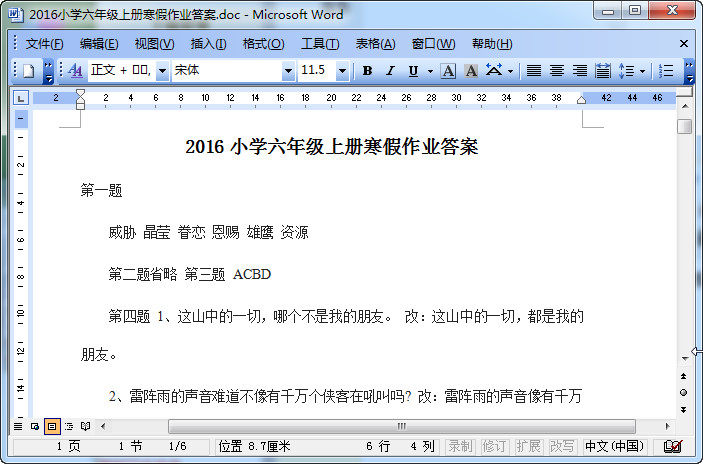Open the 工具(T) menu
703x464 pixels.
(x=320, y=44)
